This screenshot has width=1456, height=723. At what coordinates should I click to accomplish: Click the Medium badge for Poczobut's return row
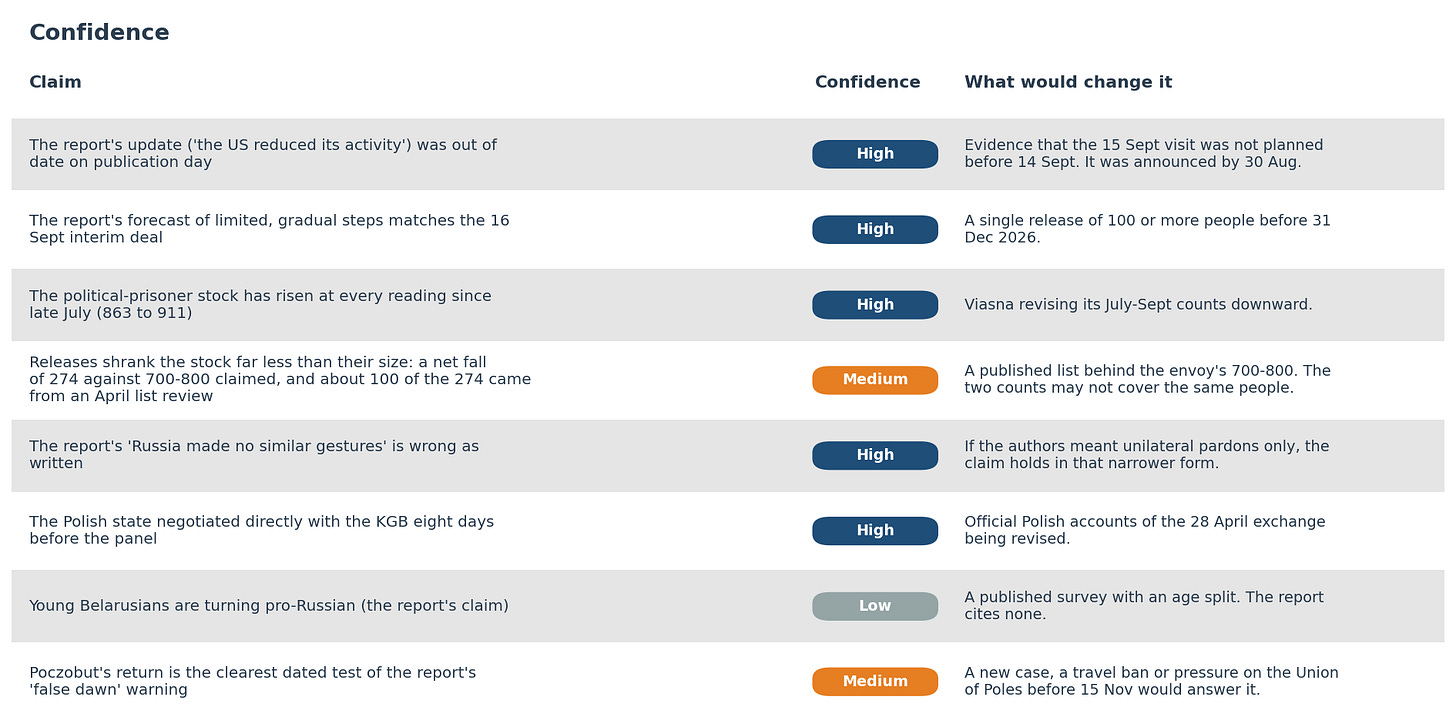click(x=875, y=681)
